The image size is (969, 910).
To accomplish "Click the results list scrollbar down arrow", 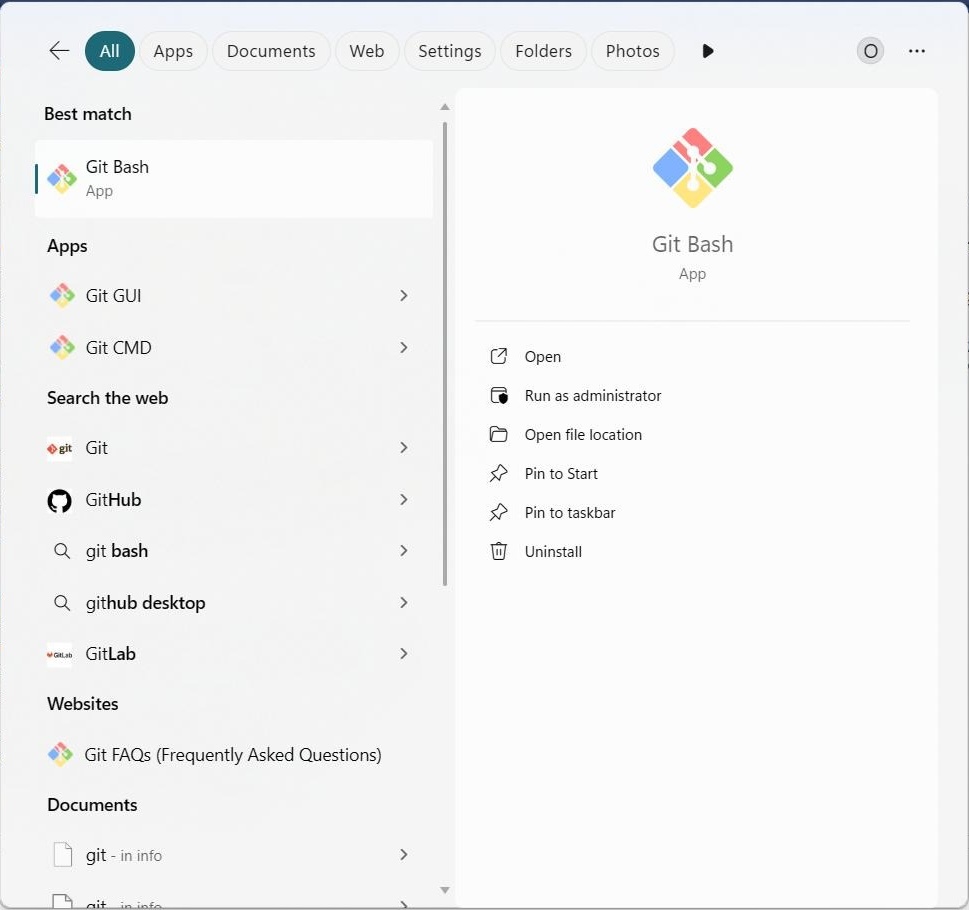I will (x=445, y=890).
